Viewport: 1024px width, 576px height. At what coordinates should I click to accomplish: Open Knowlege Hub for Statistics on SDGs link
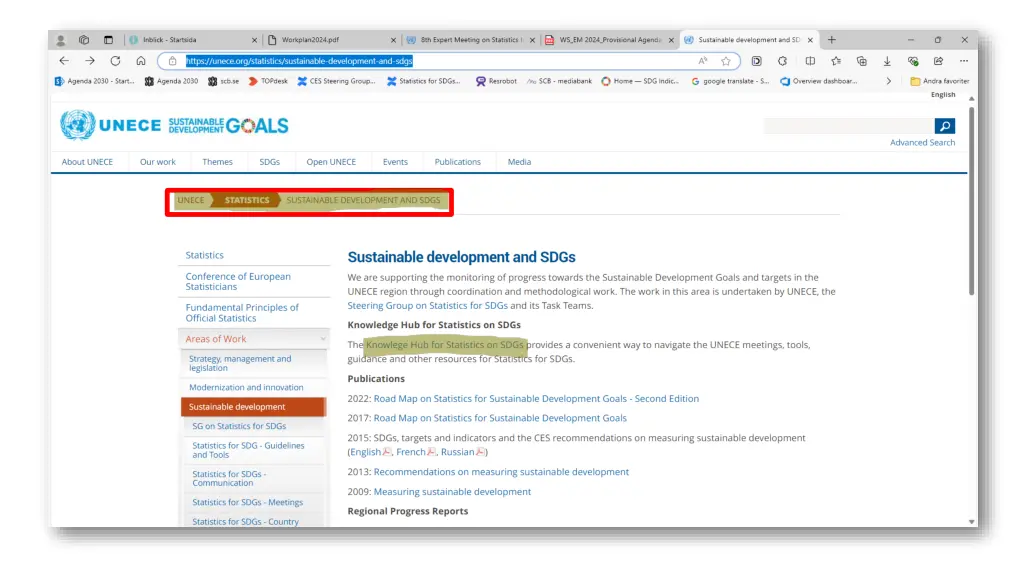pyautogui.click(x=445, y=345)
